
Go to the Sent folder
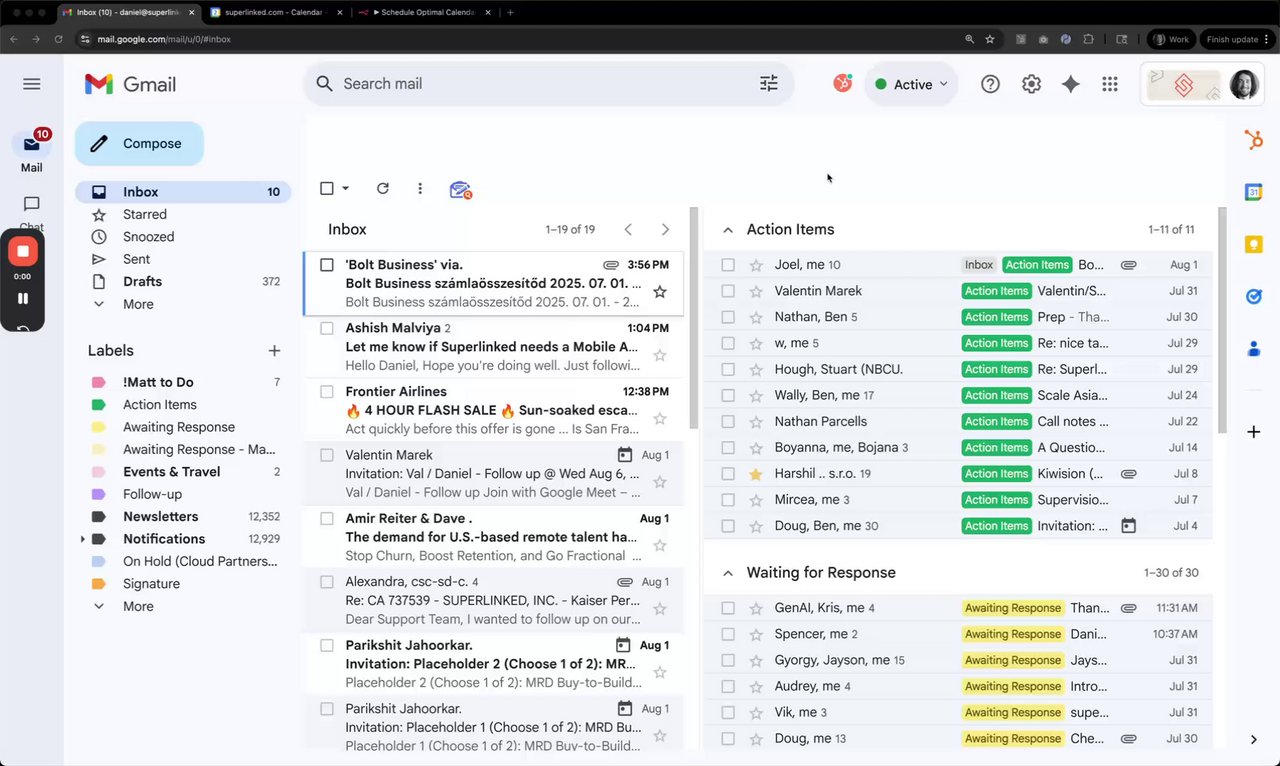[136, 259]
